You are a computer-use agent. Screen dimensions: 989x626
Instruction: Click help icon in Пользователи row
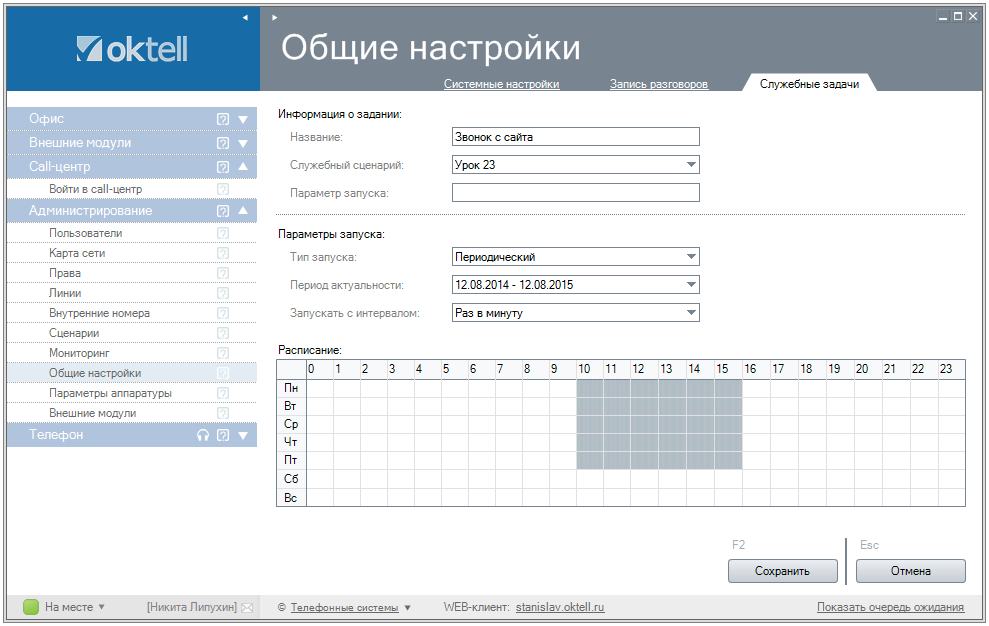[223, 233]
